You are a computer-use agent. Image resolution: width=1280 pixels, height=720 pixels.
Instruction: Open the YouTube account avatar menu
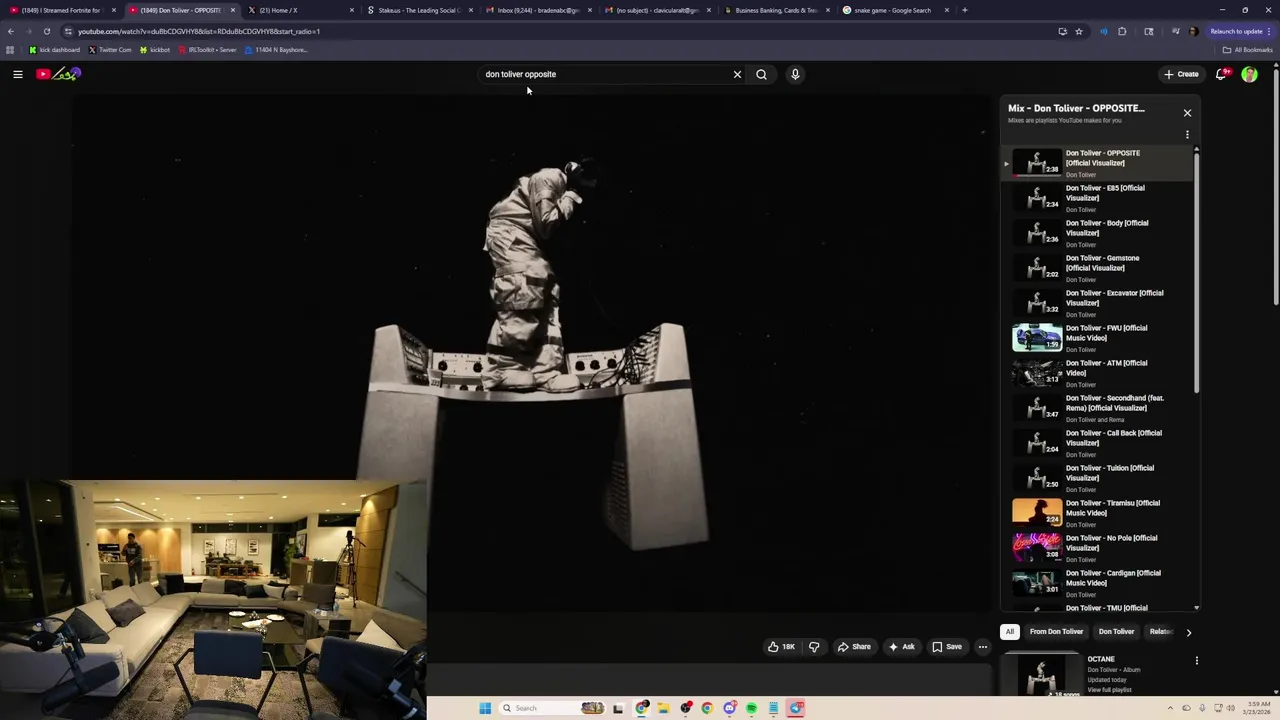[x=1249, y=74]
